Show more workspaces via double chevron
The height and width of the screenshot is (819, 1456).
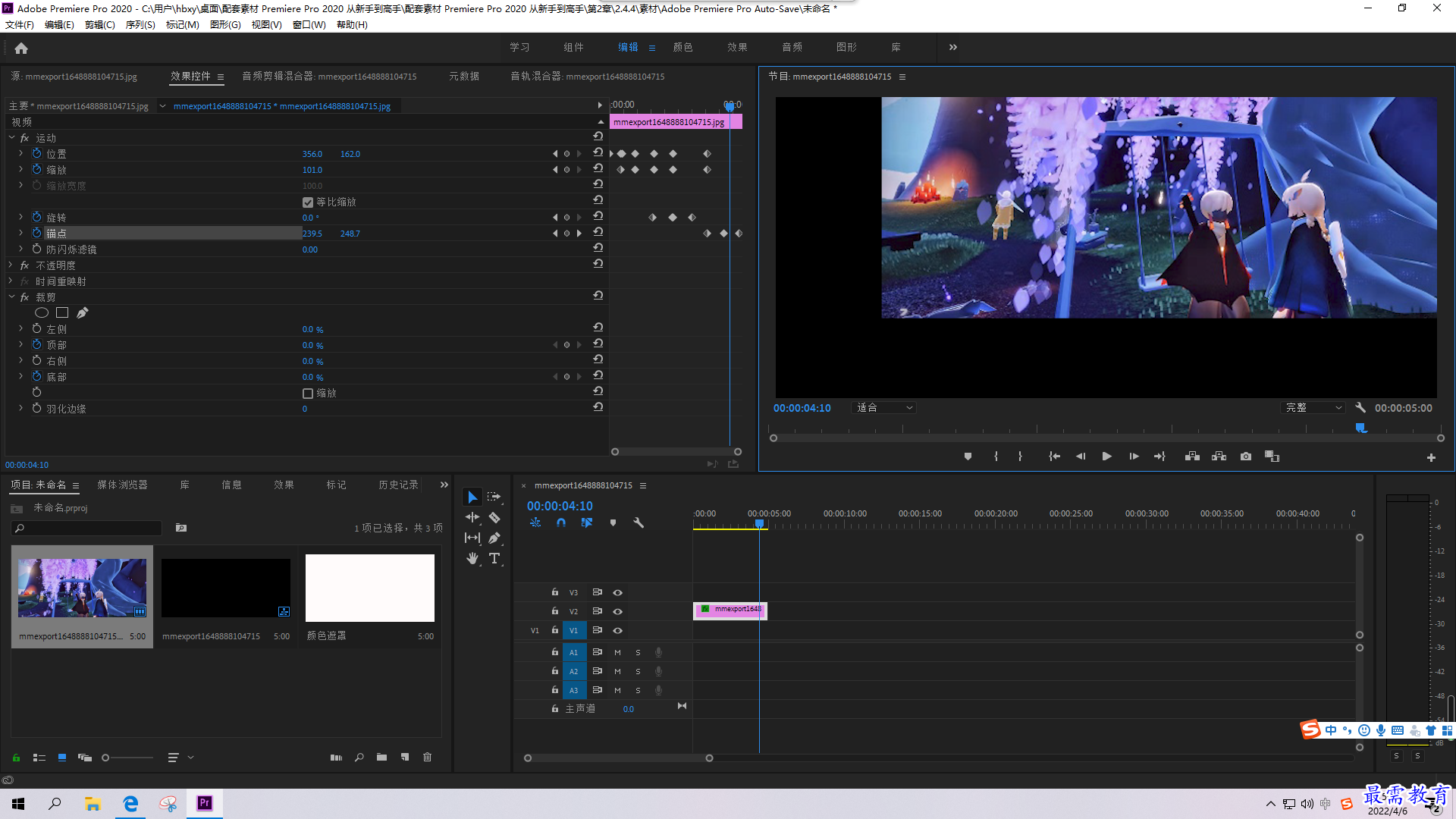click(953, 47)
